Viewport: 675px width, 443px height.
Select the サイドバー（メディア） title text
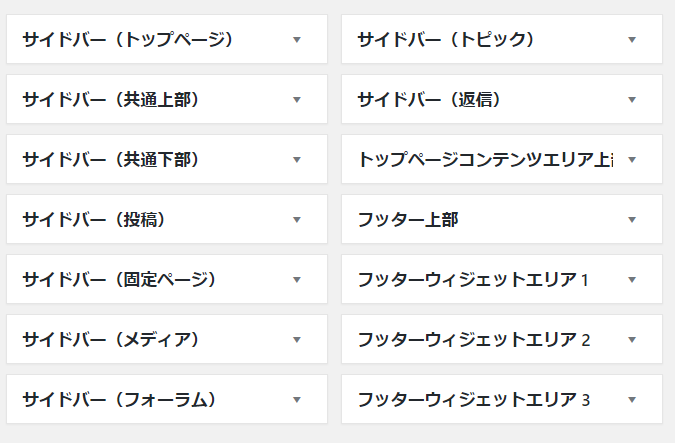coord(111,340)
